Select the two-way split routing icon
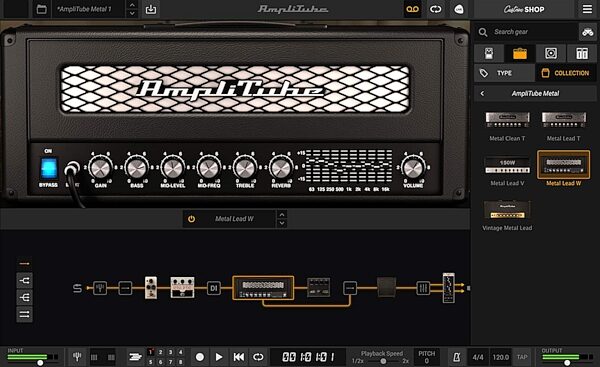The height and width of the screenshot is (367, 600). coord(24,281)
